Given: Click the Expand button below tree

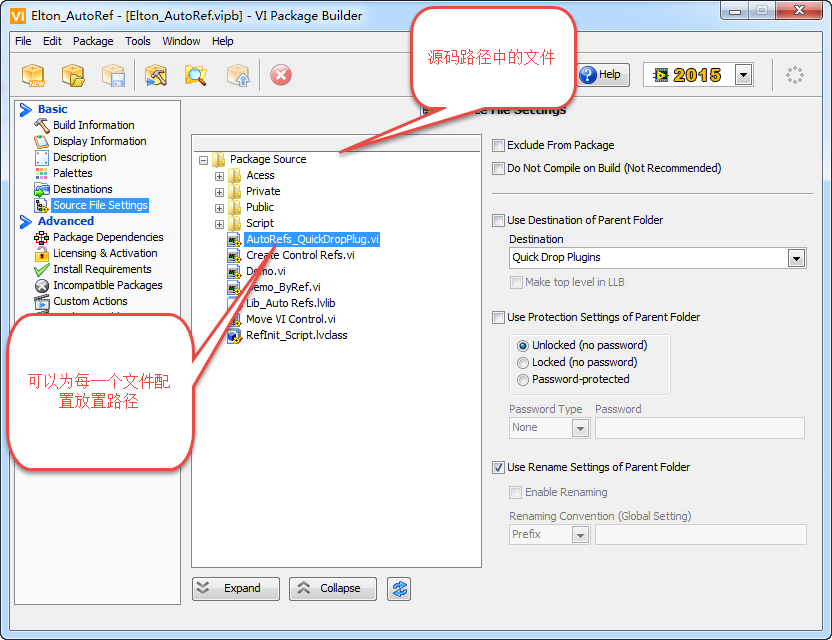Looking at the screenshot, I should 236,589.
